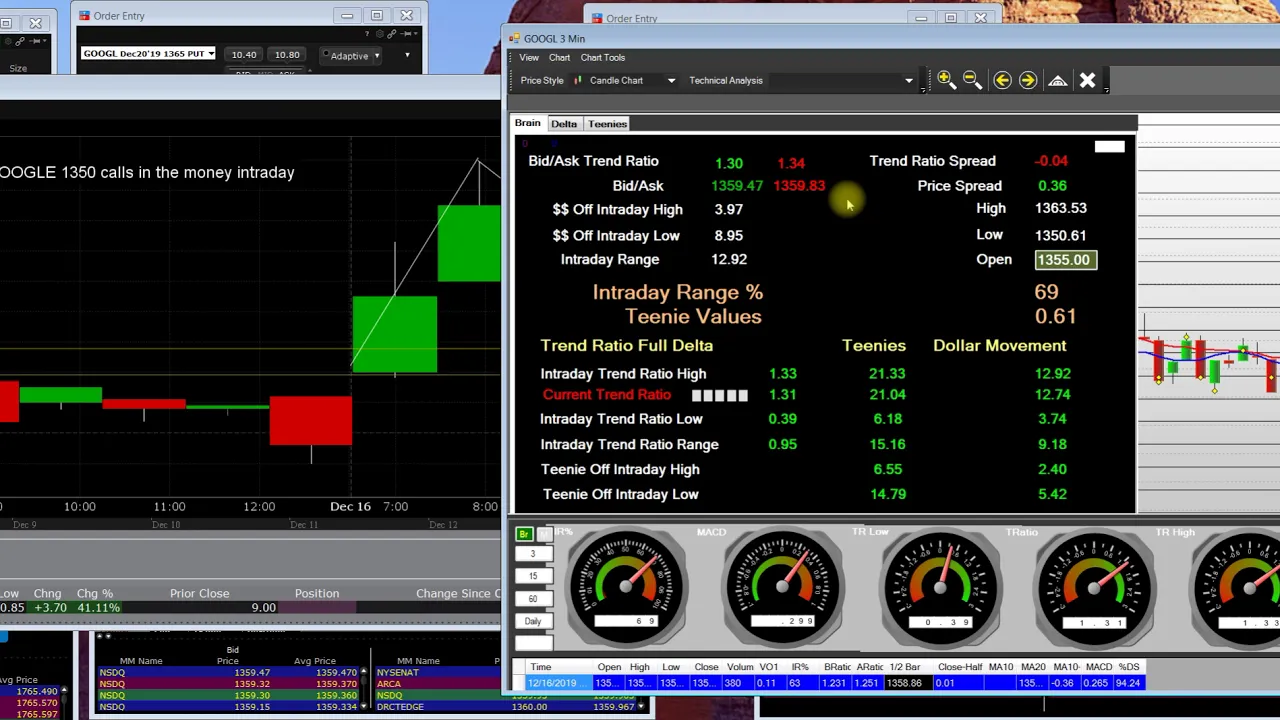Screen dimensions: 1280x720
Task: Click the High value 1363.53
Action: click(1061, 208)
